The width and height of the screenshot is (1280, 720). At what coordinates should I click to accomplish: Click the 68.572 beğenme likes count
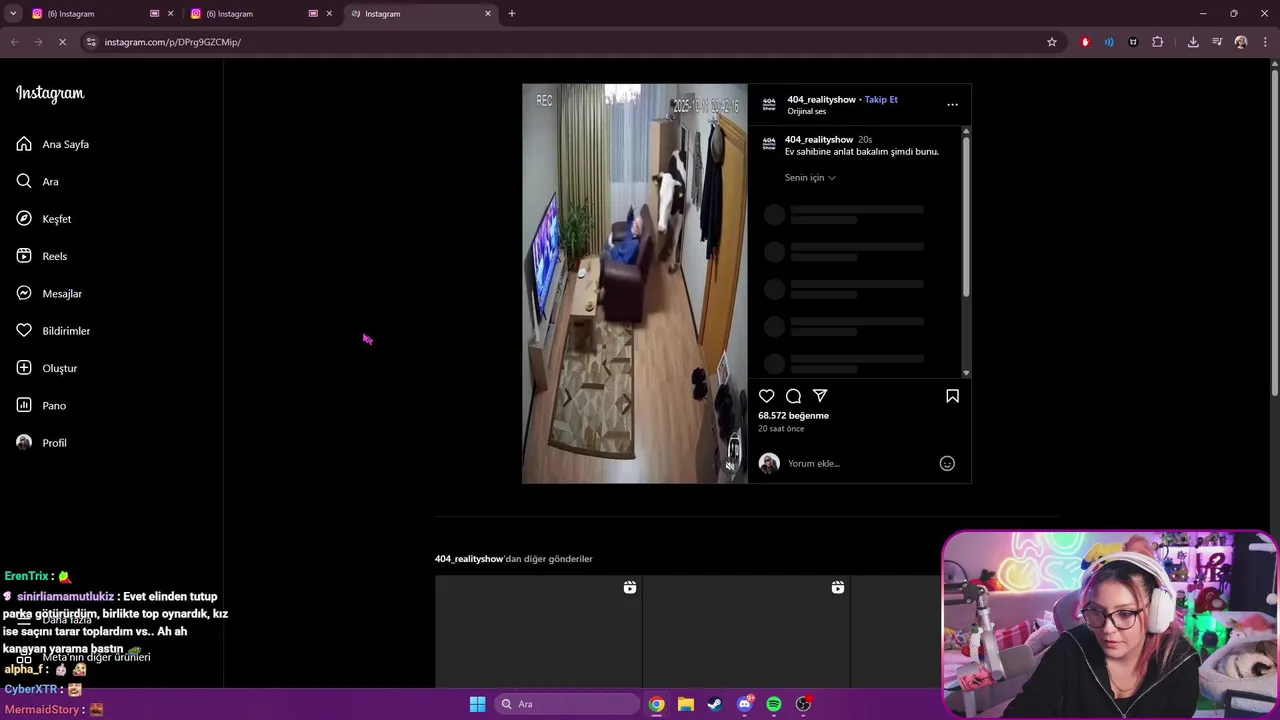793,415
